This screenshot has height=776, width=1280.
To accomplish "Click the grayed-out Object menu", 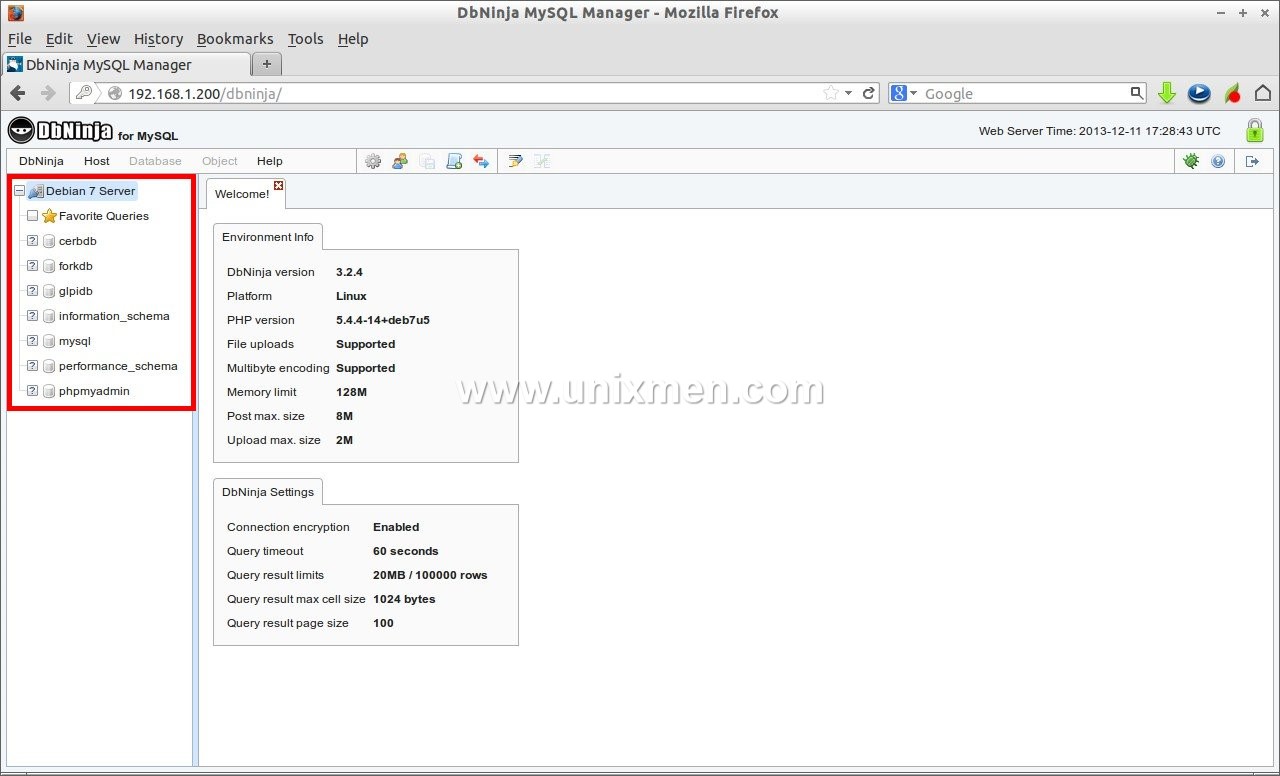I will 220,161.
